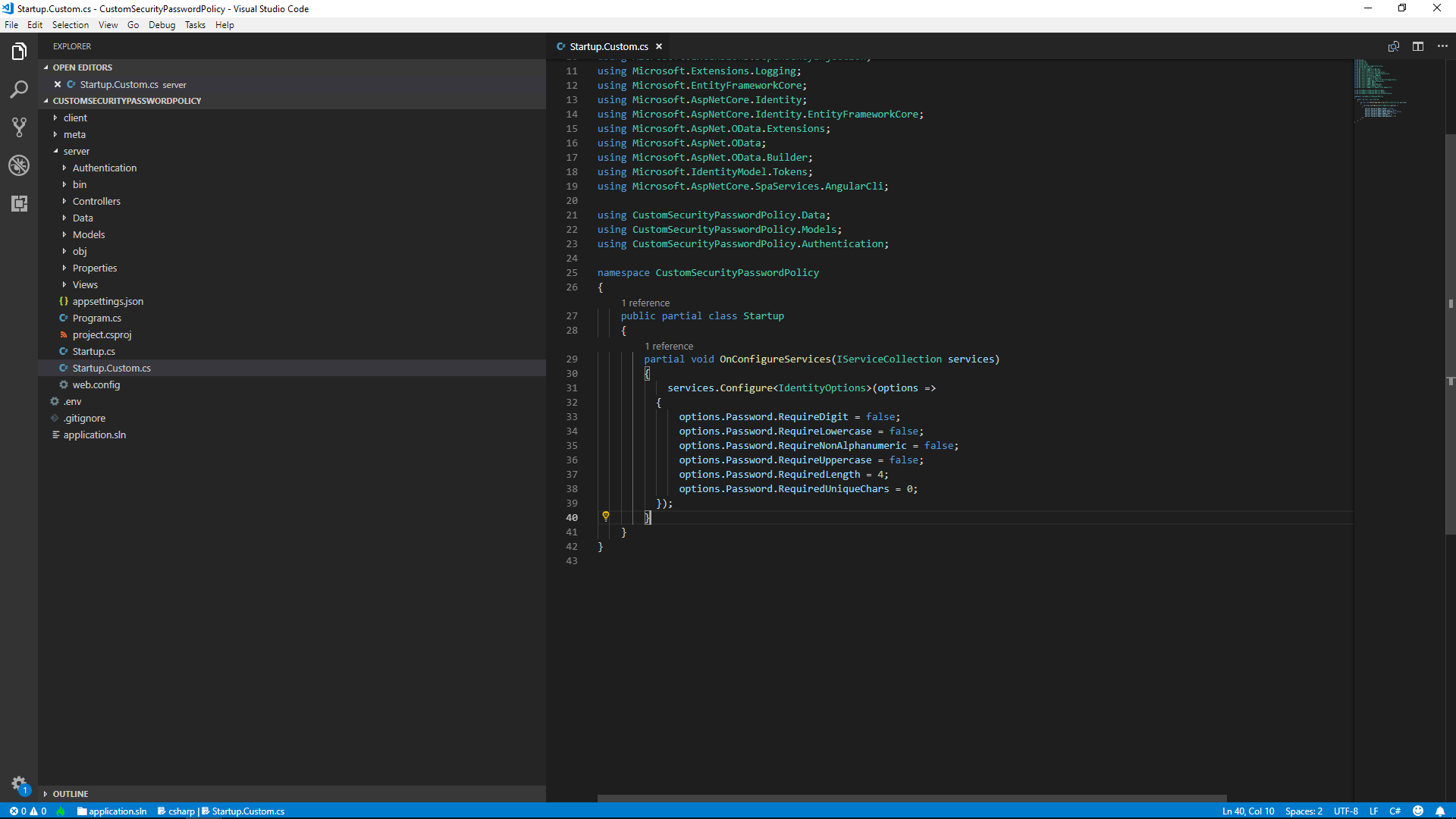Click the csharp project status item

click(176, 811)
